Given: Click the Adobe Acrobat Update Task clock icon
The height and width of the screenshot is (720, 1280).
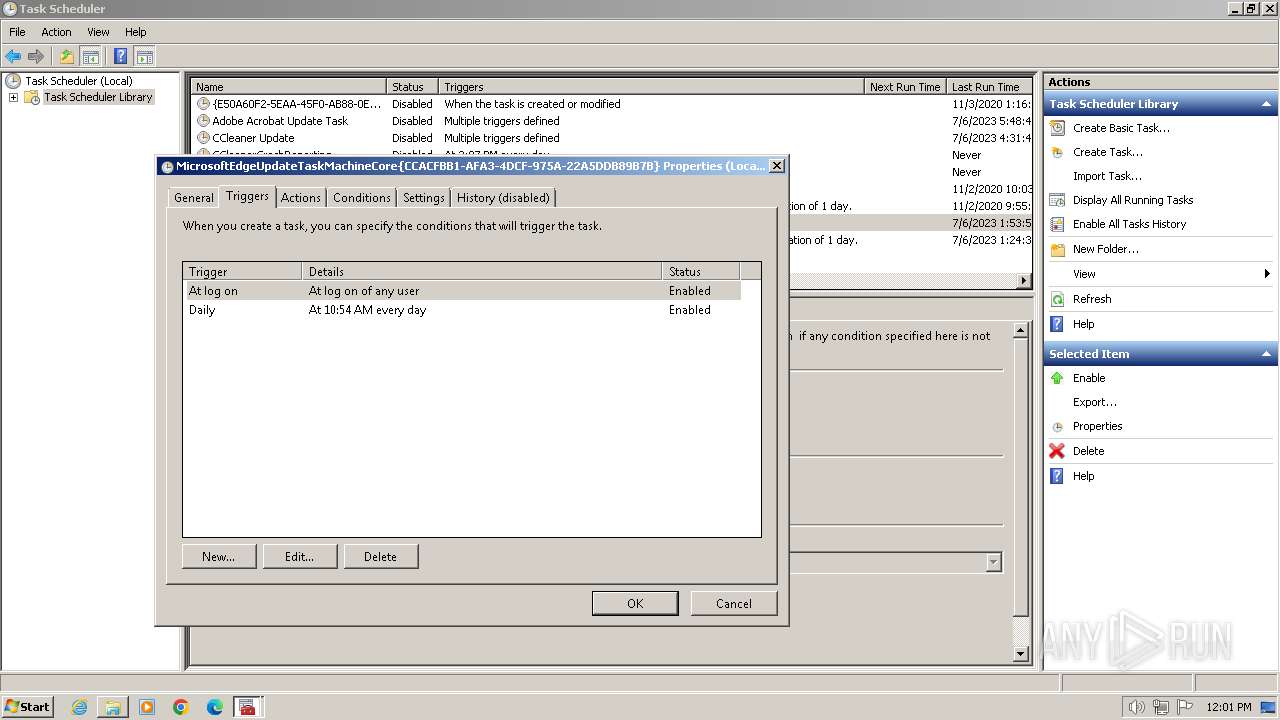Looking at the screenshot, I should (x=203, y=121).
